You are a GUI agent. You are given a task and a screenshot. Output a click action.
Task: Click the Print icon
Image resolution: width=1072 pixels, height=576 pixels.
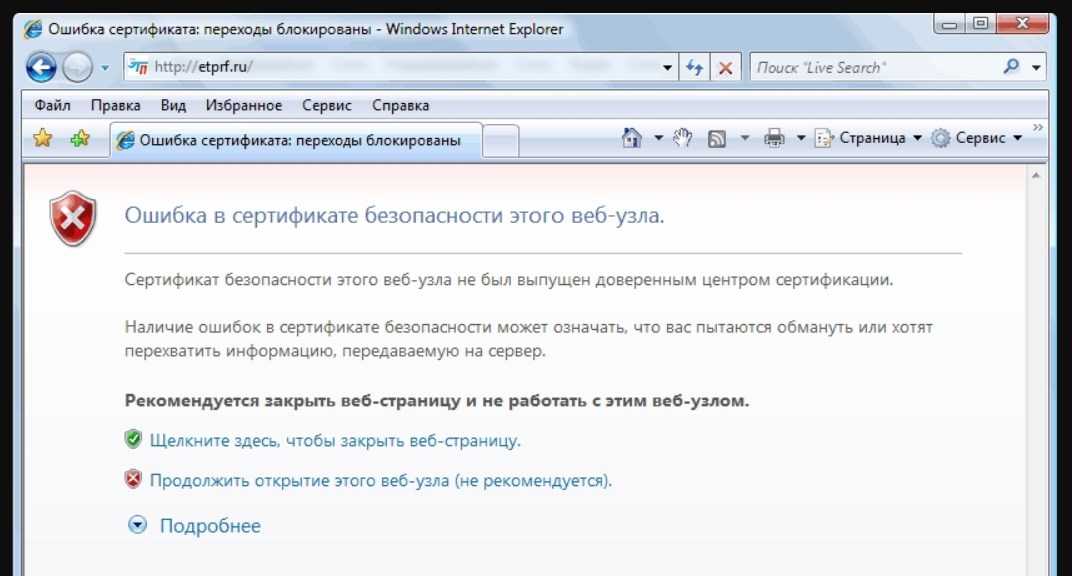pos(774,138)
